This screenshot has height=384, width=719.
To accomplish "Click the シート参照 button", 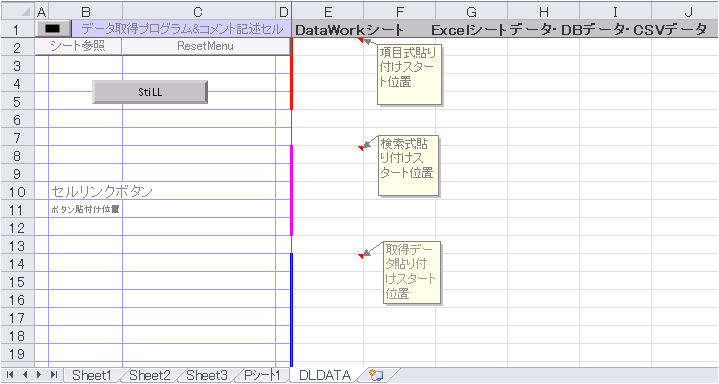I will pyautogui.click(x=78, y=46).
